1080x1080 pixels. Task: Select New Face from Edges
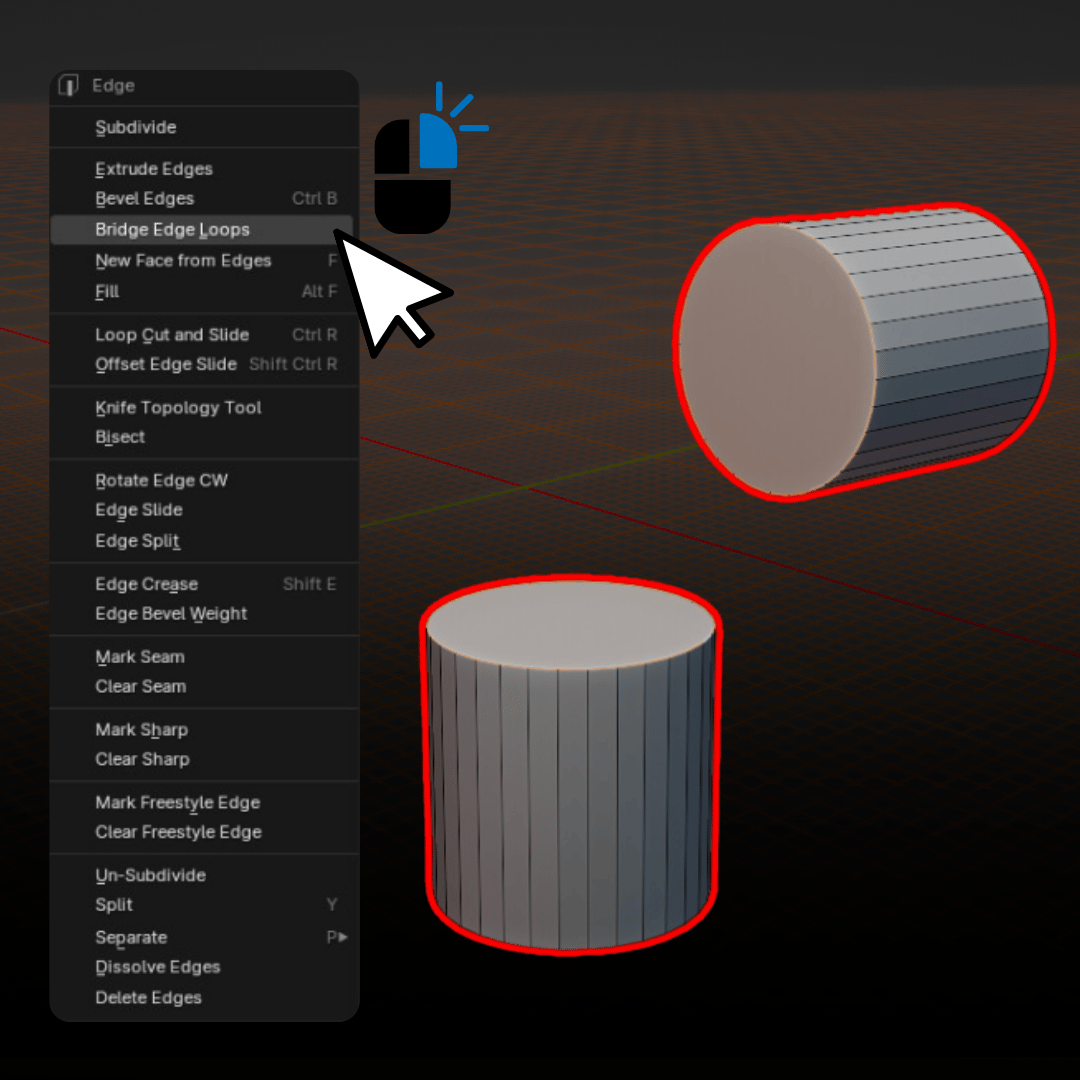[x=205, y=260]
